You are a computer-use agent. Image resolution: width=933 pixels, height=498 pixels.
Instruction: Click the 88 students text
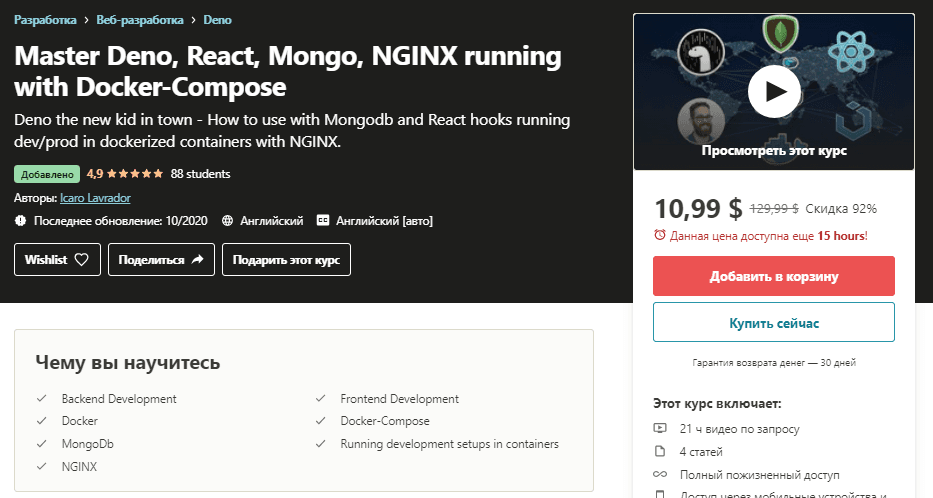point(201,174)
